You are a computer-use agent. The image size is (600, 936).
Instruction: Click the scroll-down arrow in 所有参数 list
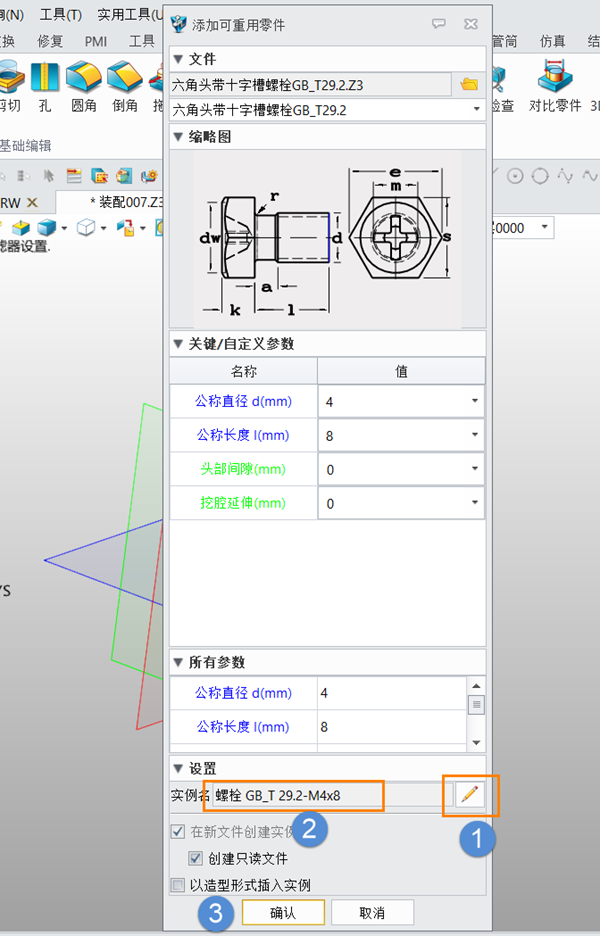476,743
